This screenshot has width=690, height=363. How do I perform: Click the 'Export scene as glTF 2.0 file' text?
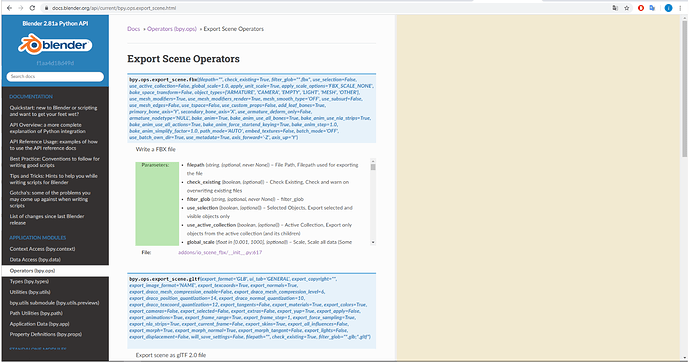pos(171,355)
